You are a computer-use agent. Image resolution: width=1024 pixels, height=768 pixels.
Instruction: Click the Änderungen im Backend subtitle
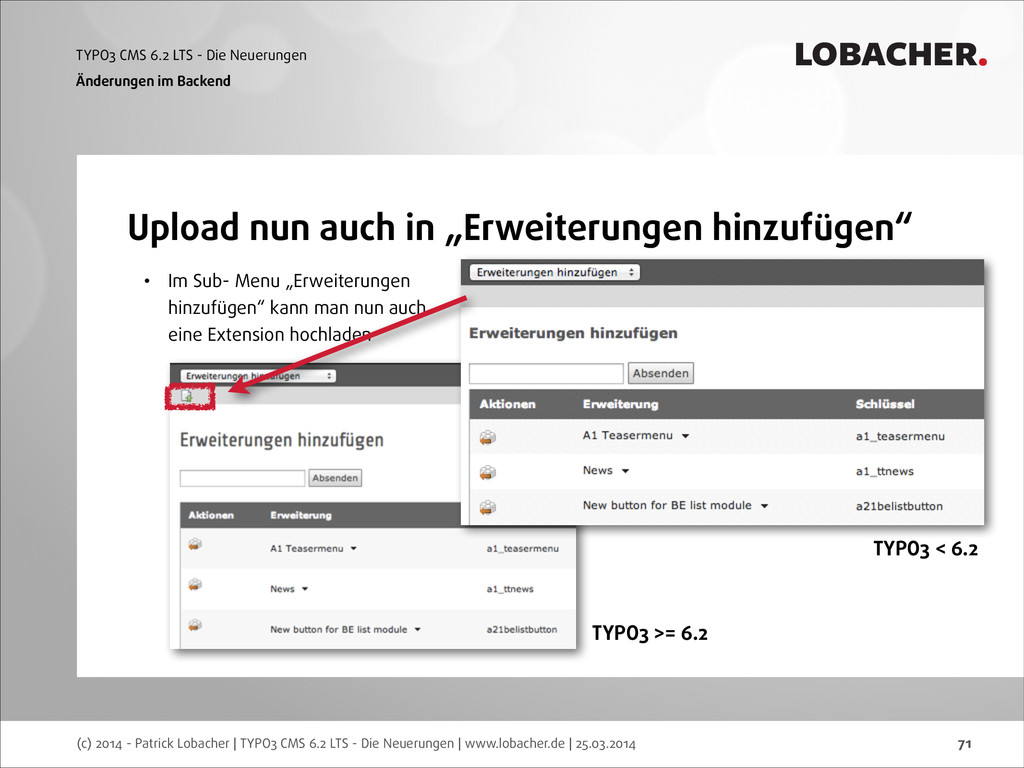coord(153,81)
